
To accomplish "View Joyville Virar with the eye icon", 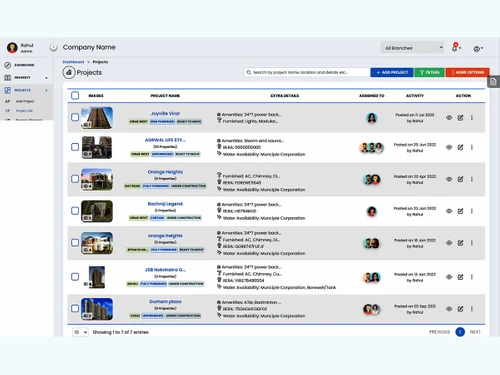I will [449, 118].
